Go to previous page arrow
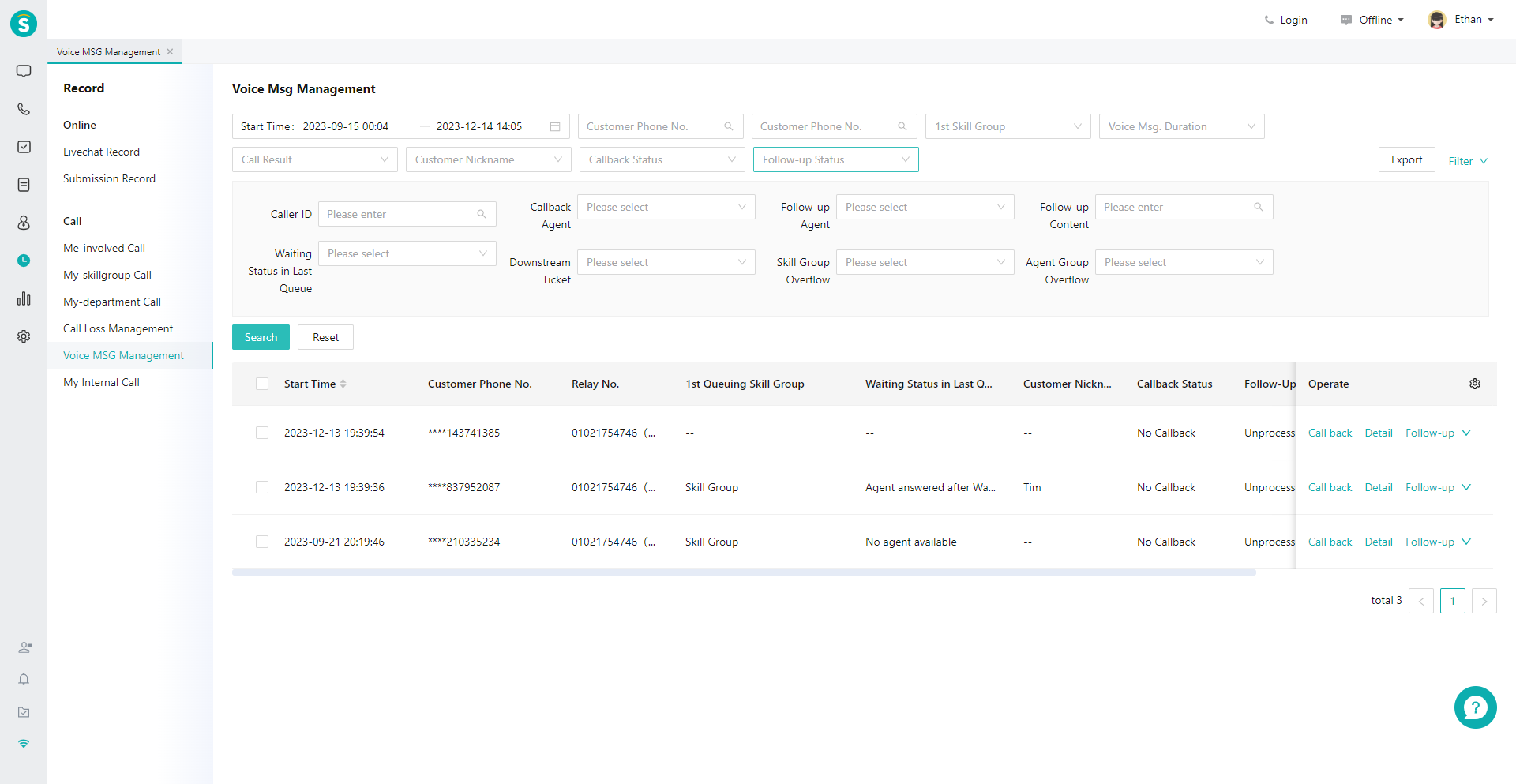 click(1421, 601)
